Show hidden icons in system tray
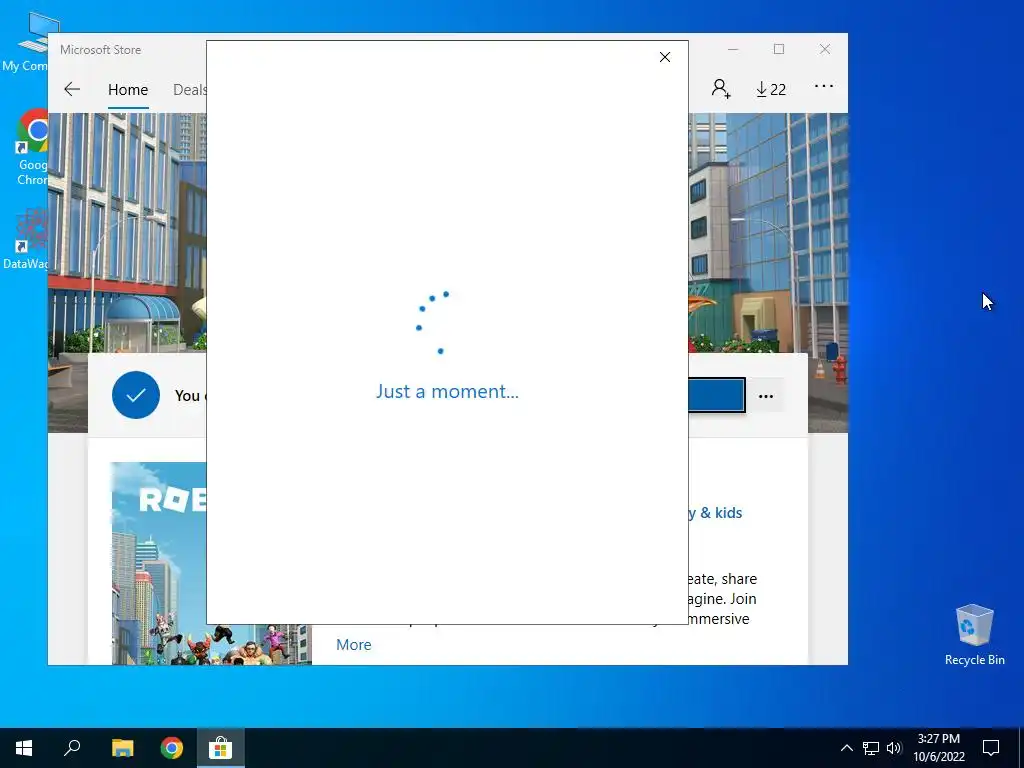 point(846,748)
